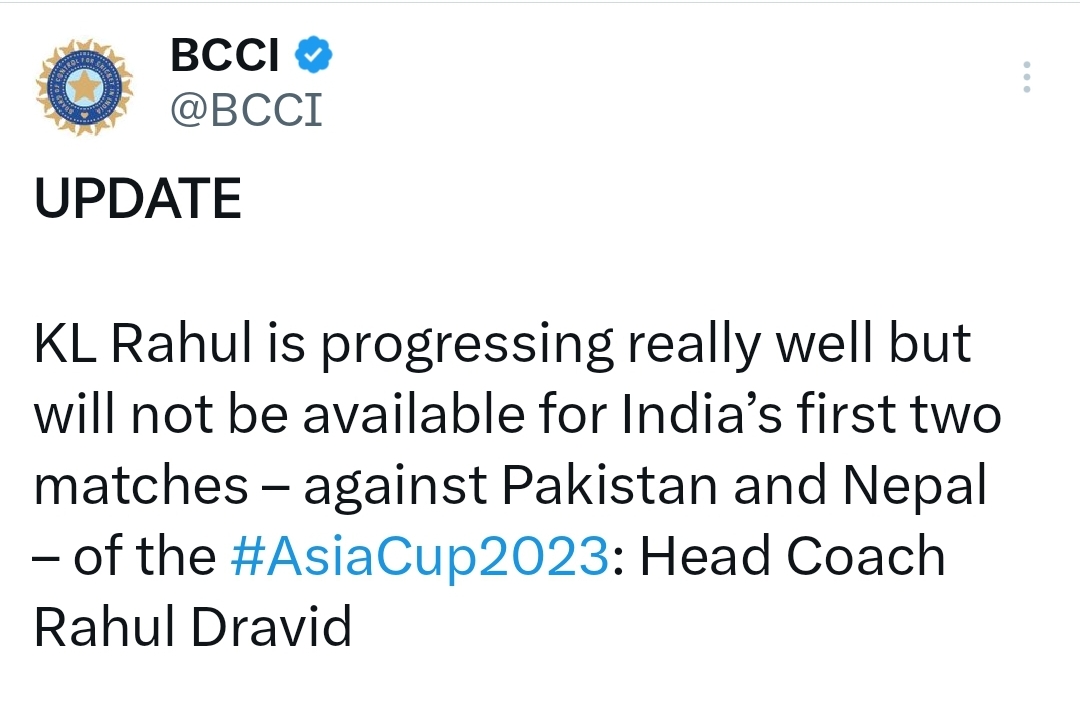1080x716 pixels.
Task: Open the three-dot more options menu
Action: click(1026, 77)
